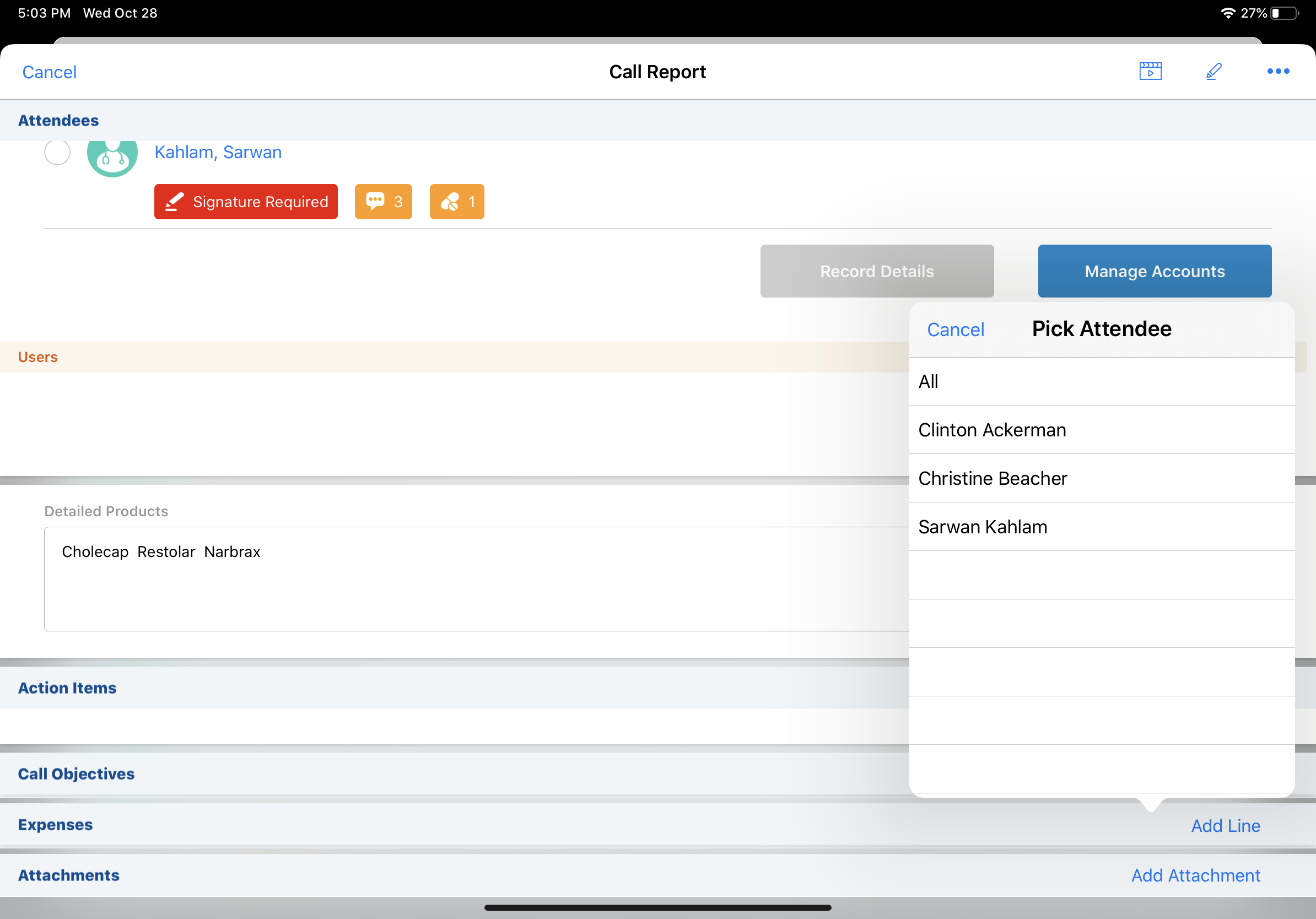
Task: Tap the signature pen icon in header
Action: tap(1213, 72)
